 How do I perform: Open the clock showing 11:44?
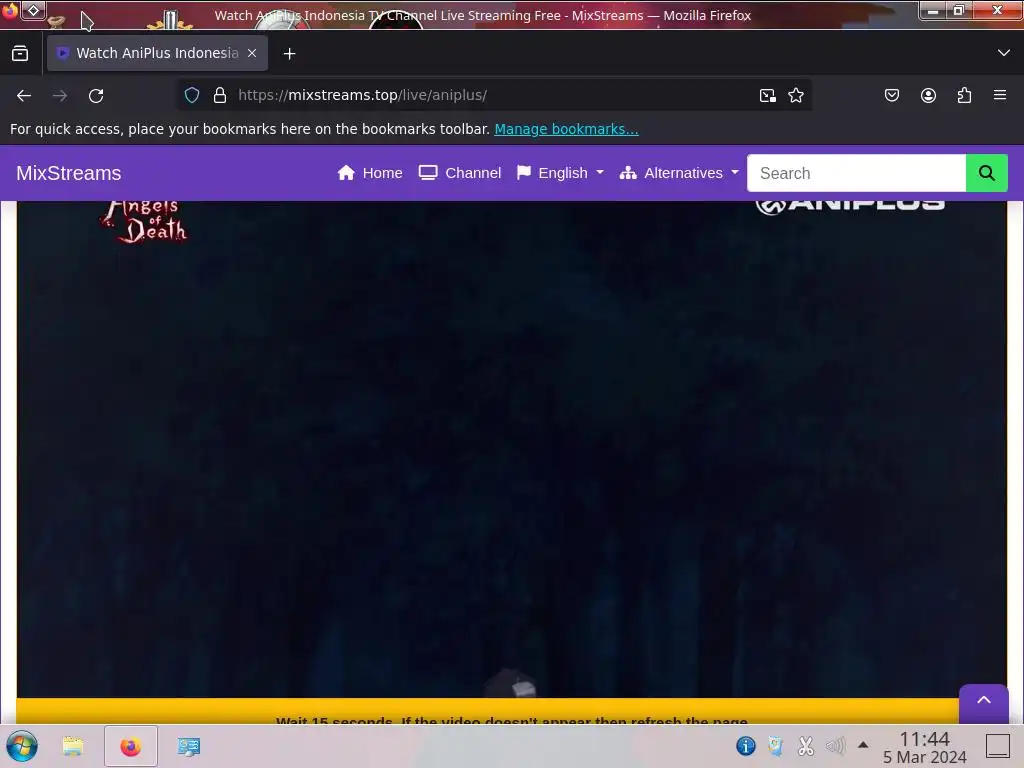coord(924,748)
